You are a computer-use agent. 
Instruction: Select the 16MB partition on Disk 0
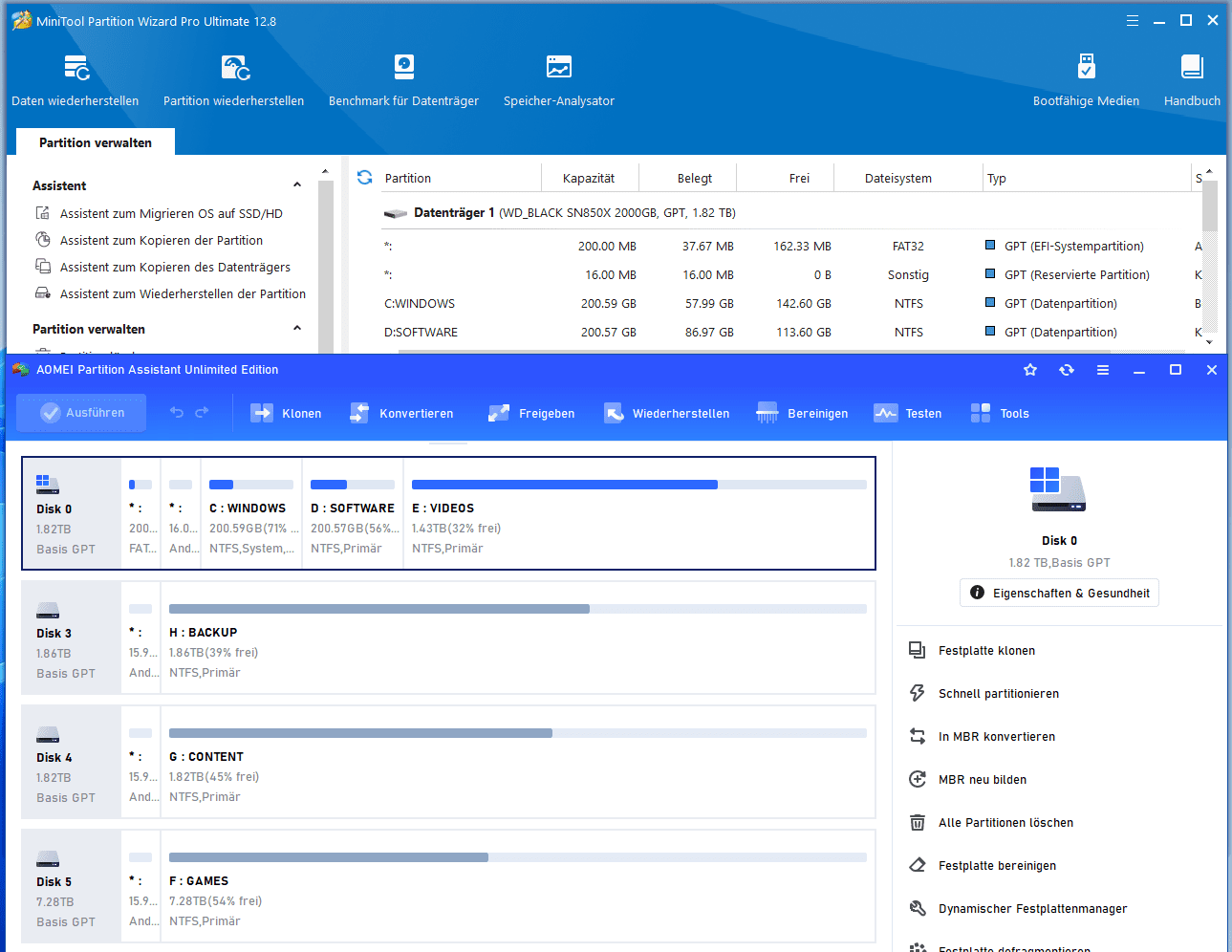(182, 513)
